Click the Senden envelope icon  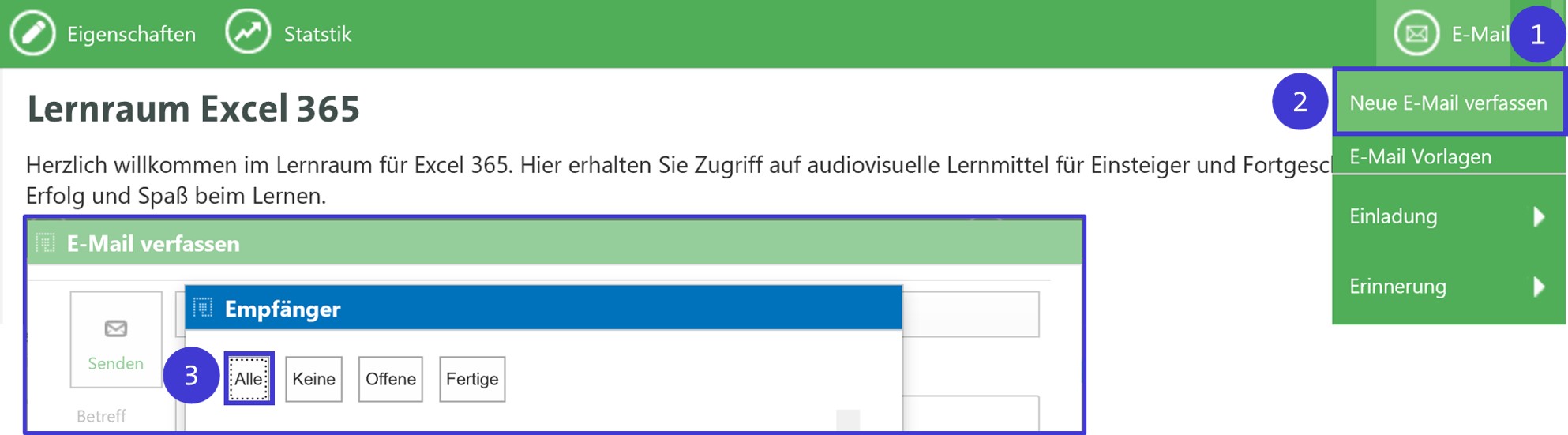(x=116, y=328)
